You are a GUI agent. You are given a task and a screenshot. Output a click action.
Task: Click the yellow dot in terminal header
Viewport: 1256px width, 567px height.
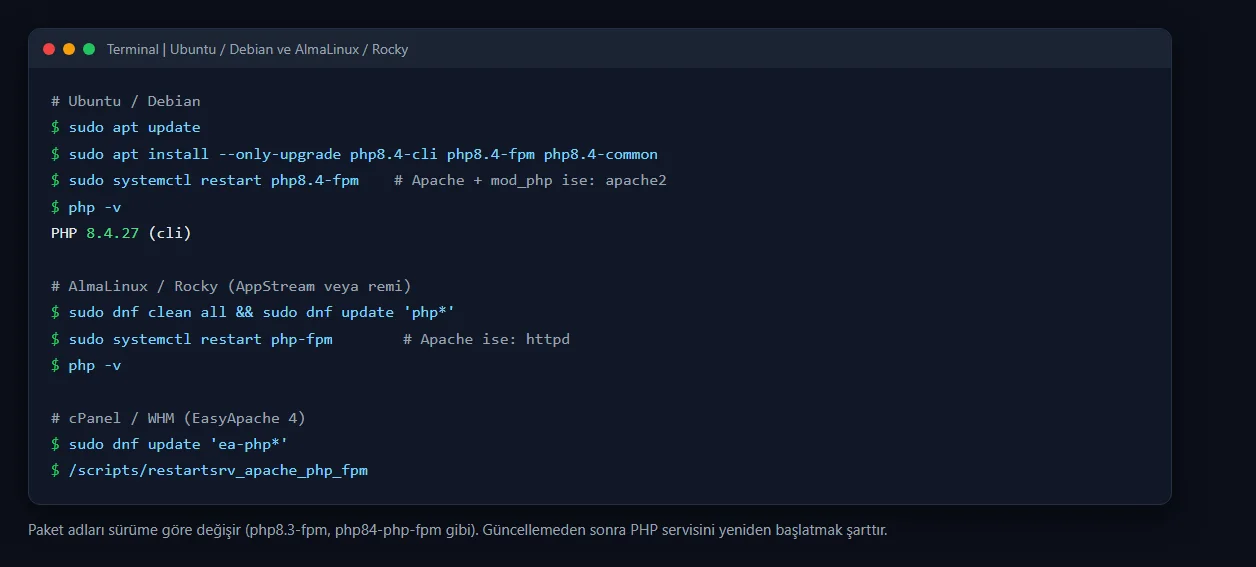[69, 49]
